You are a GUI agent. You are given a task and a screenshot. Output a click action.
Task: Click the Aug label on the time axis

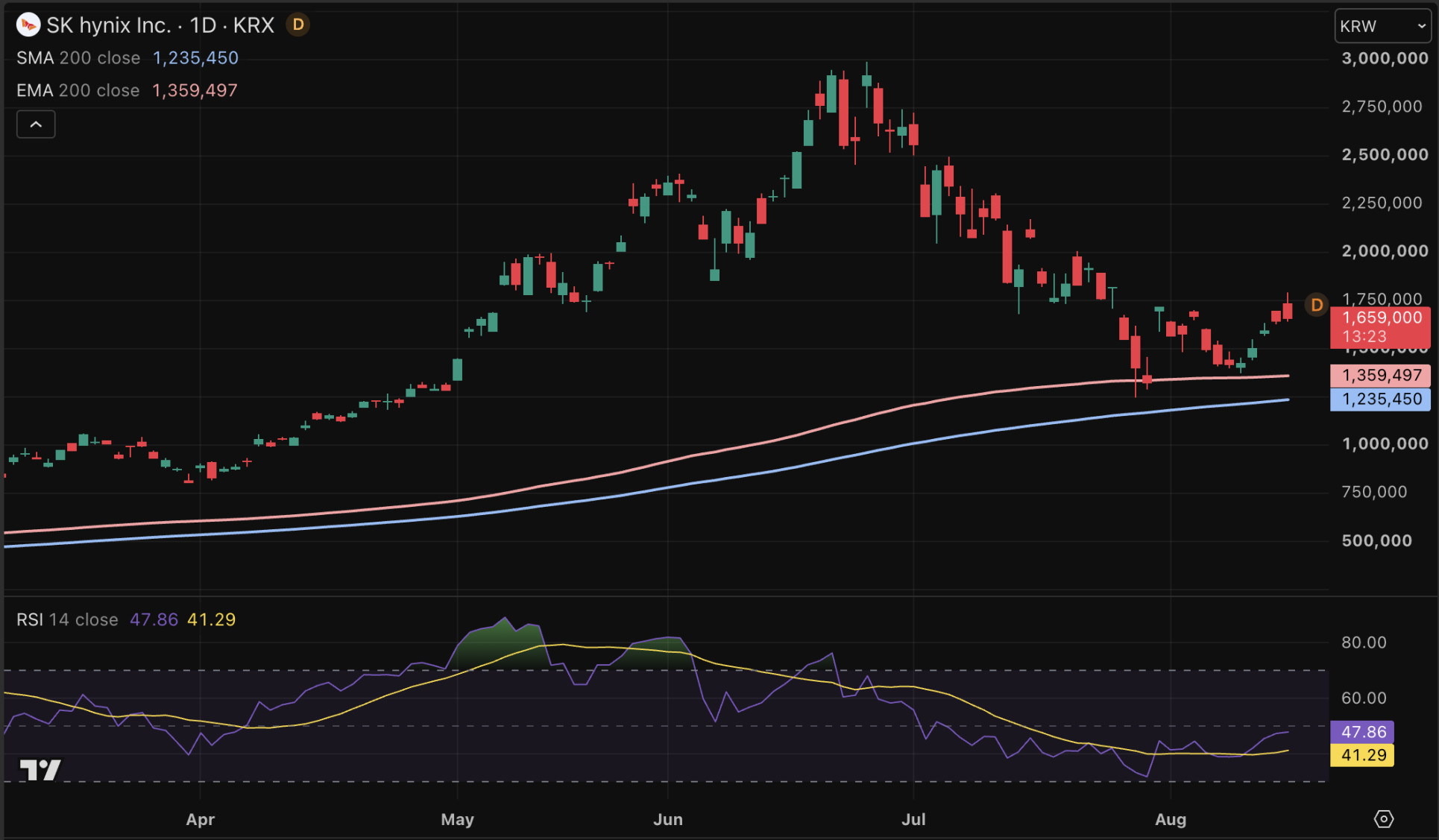coord(1171,820)
